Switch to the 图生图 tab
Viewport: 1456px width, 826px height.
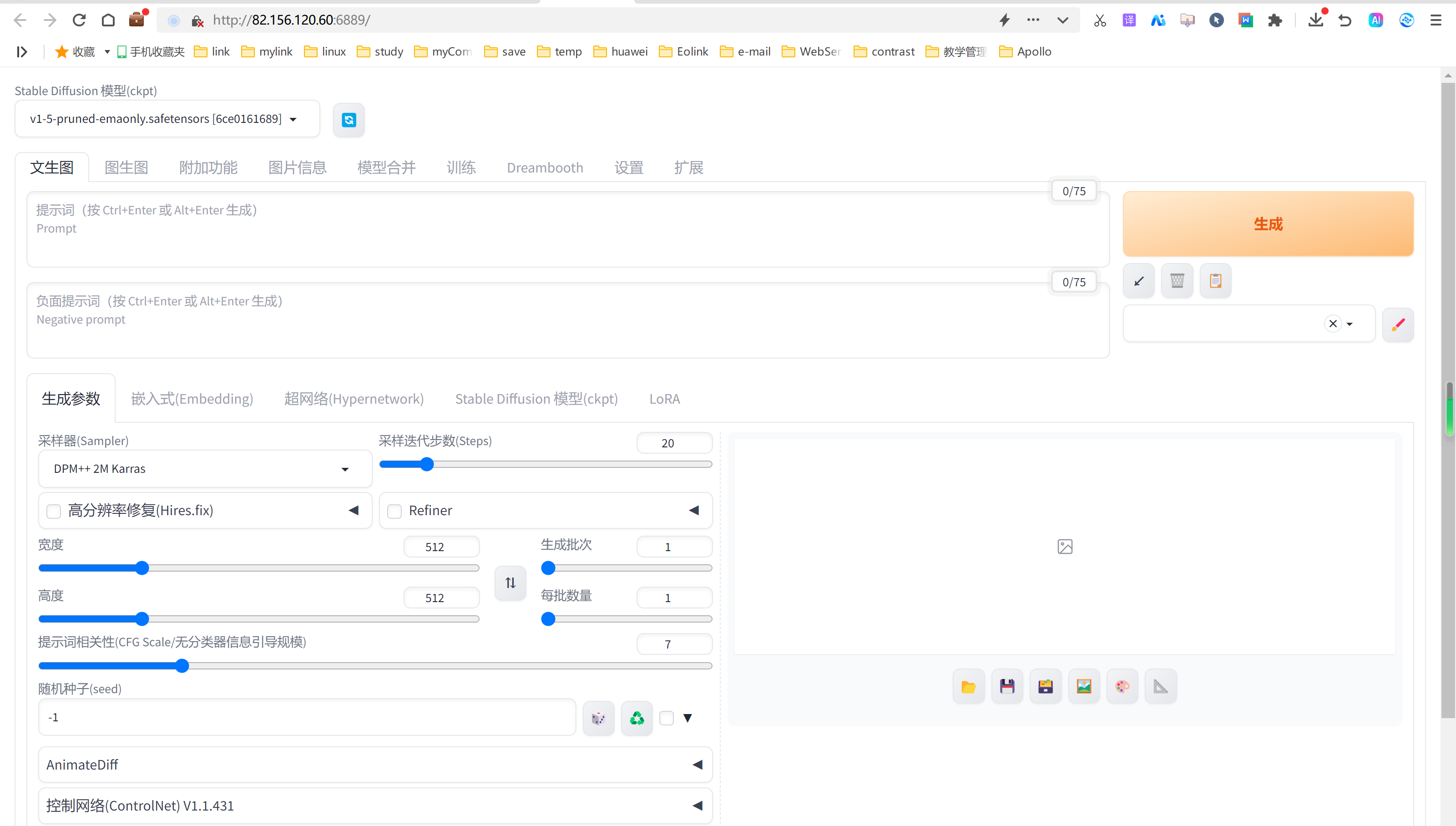(x=126, y=168)
